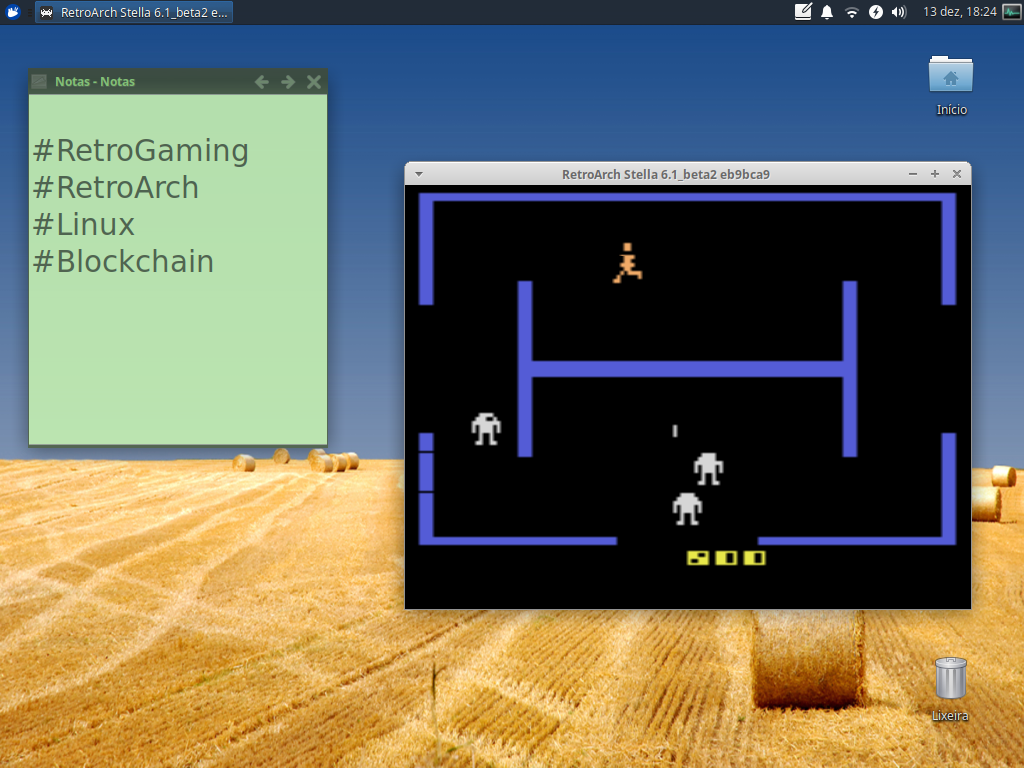Click the #RetroGaming line in the note
1024x768 pixels.
point(140,151)
